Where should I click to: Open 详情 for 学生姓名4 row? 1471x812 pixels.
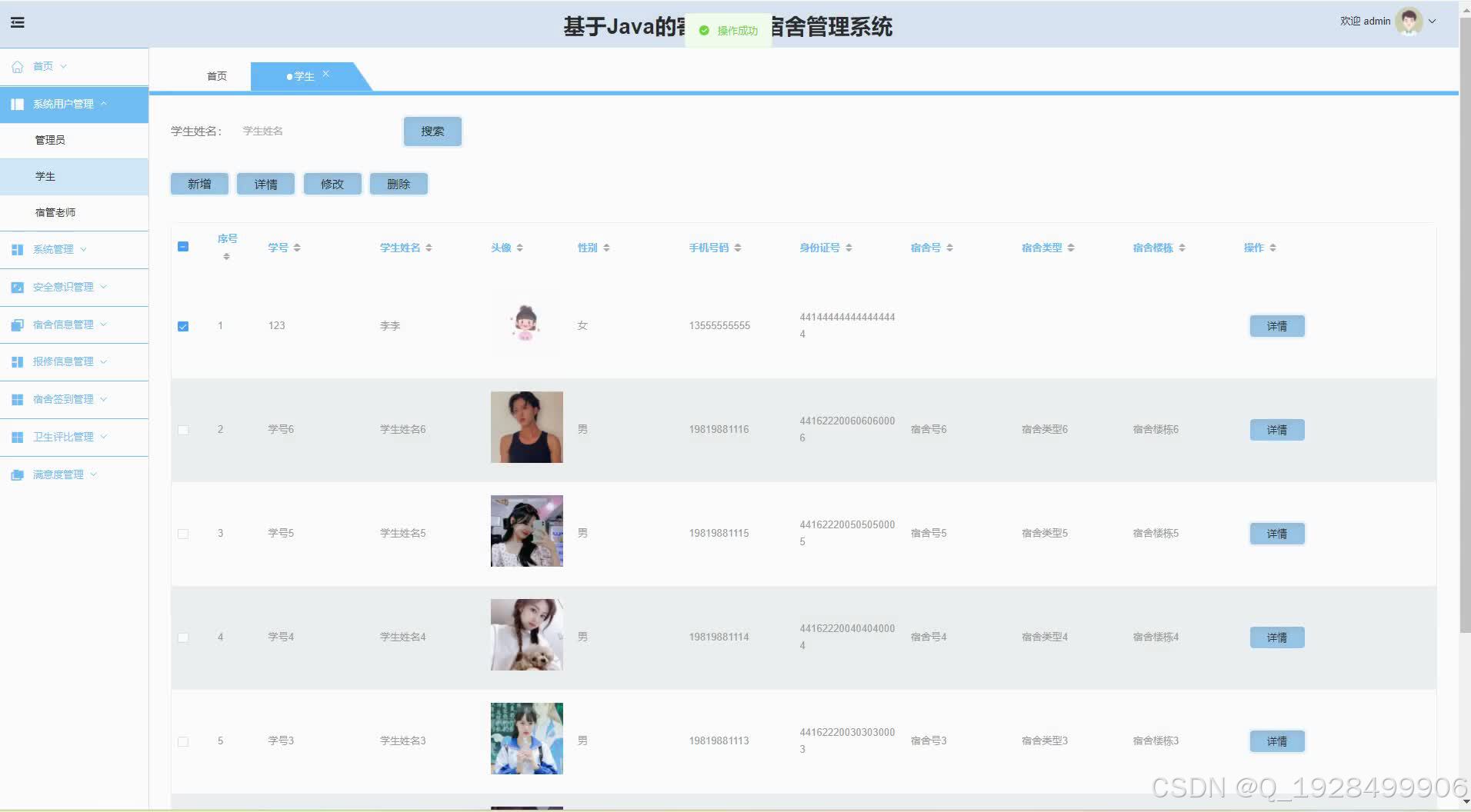pyautogui.click(x=1277, y=637)
